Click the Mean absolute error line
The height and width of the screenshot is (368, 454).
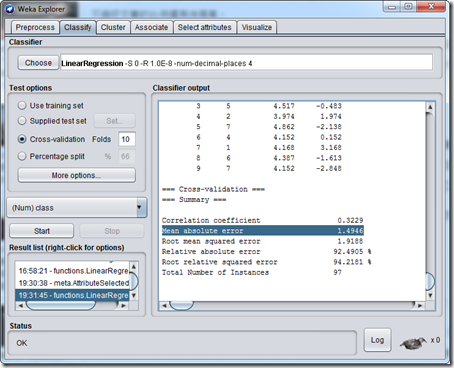tap(263, 231)
